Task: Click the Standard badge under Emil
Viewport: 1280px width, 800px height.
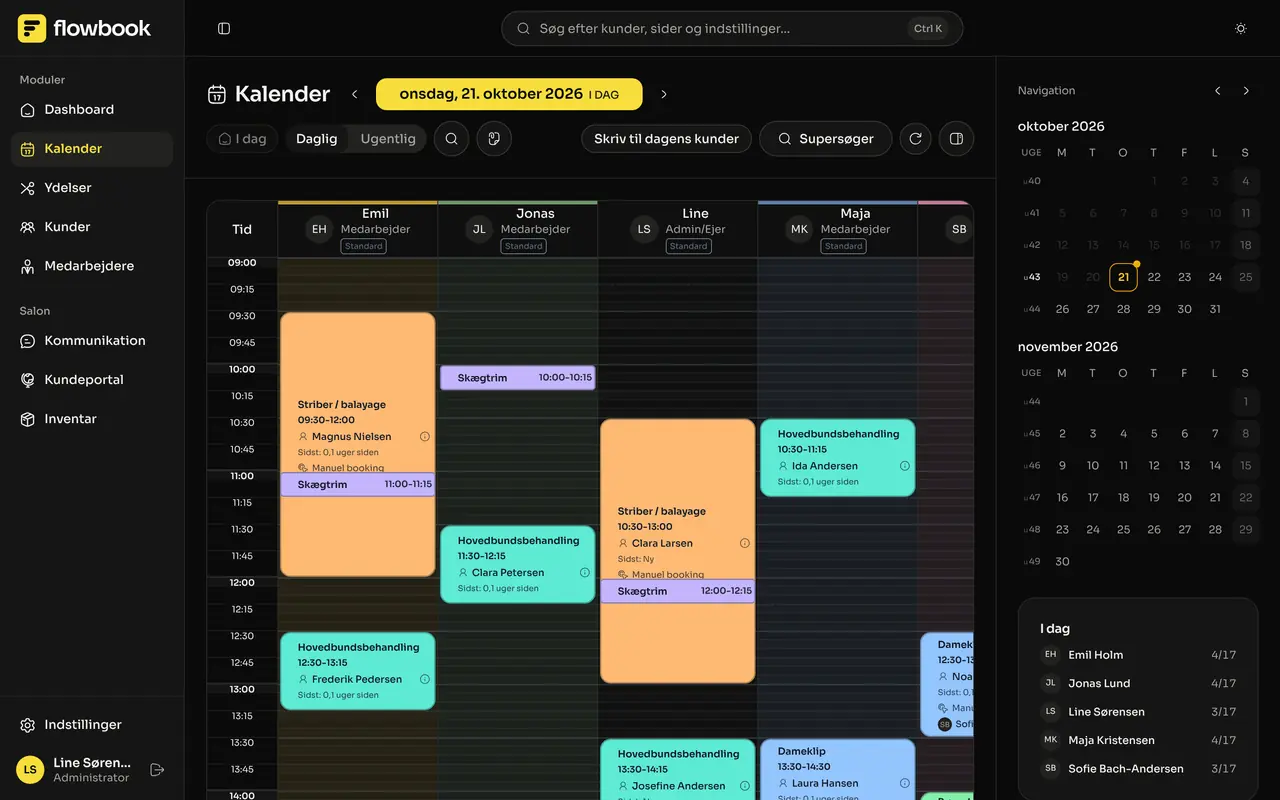Action: [x=364, y=246]
